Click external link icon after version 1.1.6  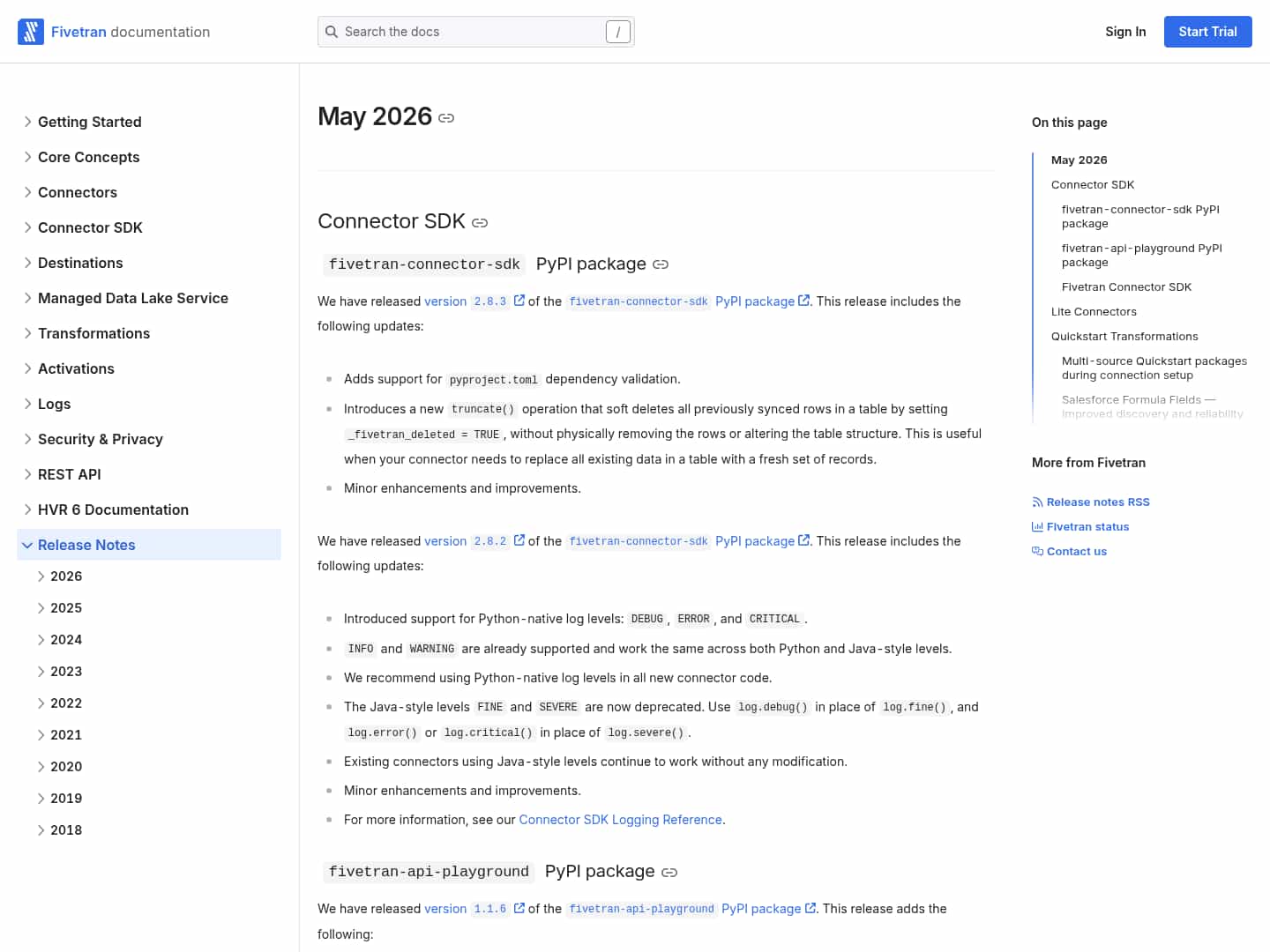pos(519,908)
